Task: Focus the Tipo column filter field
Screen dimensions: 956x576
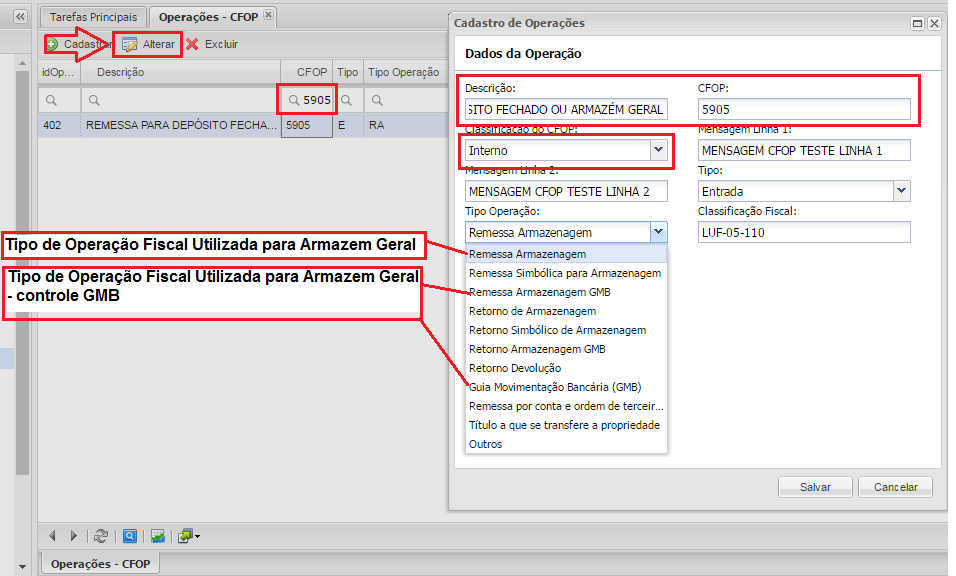Action: [348, 100]
